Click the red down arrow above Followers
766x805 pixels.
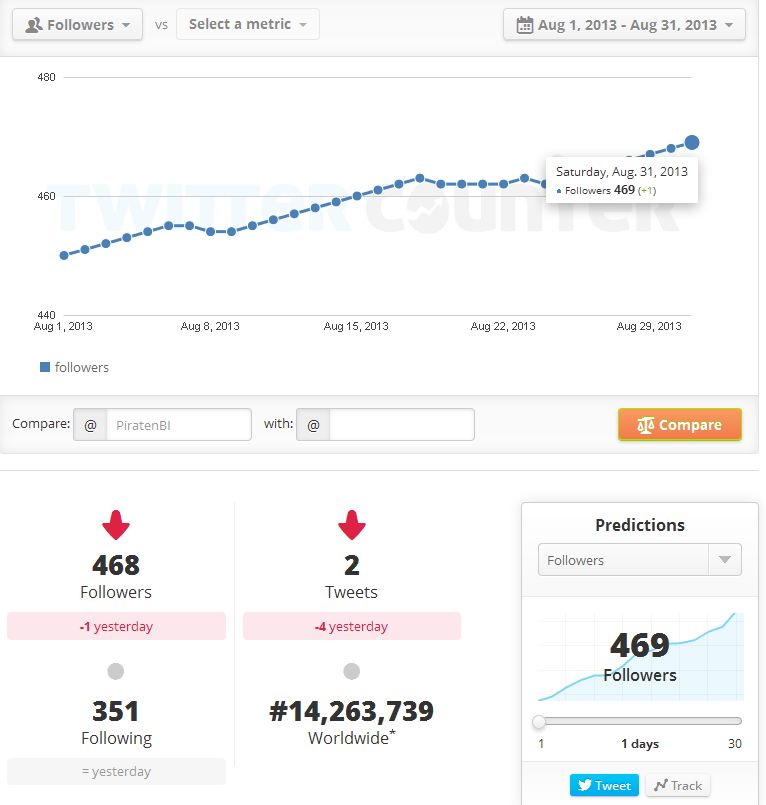click(x=116, y=525)
